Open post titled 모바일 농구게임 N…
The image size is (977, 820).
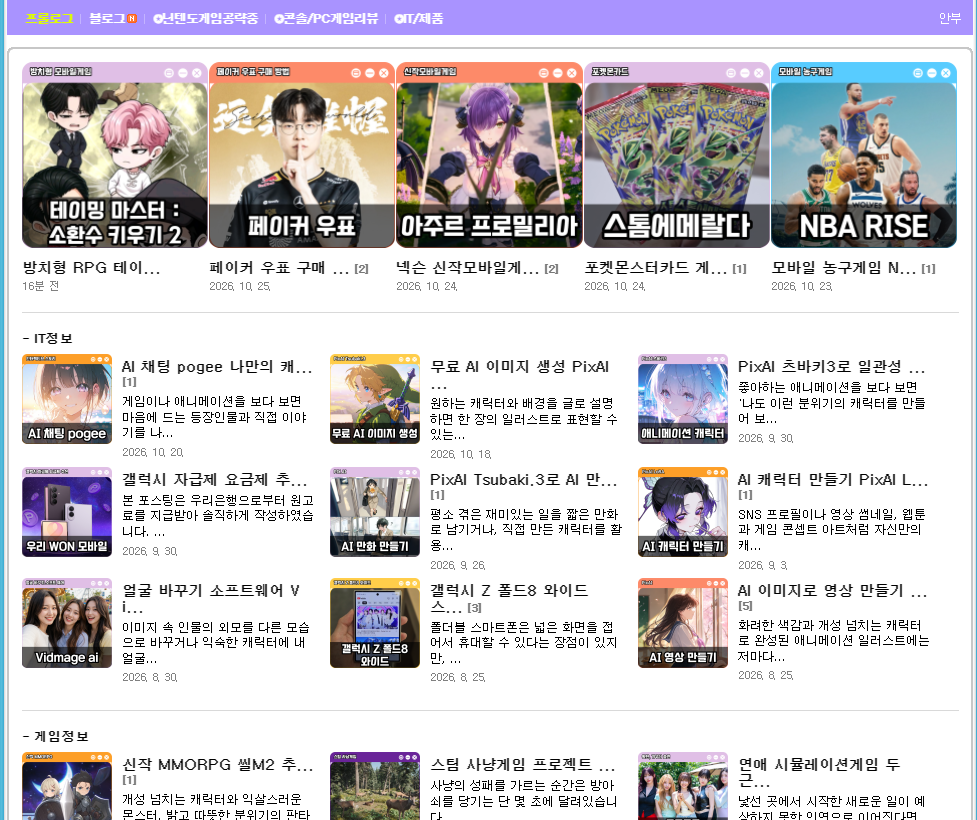(x=844, y=267)
